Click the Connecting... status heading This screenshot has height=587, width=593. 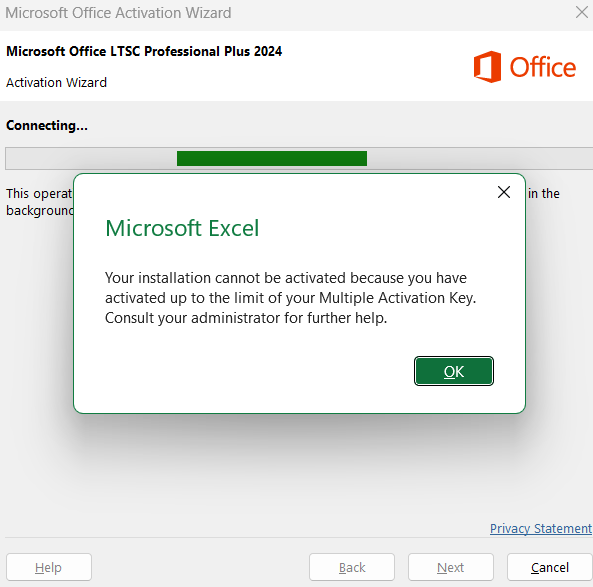(47, 125)
